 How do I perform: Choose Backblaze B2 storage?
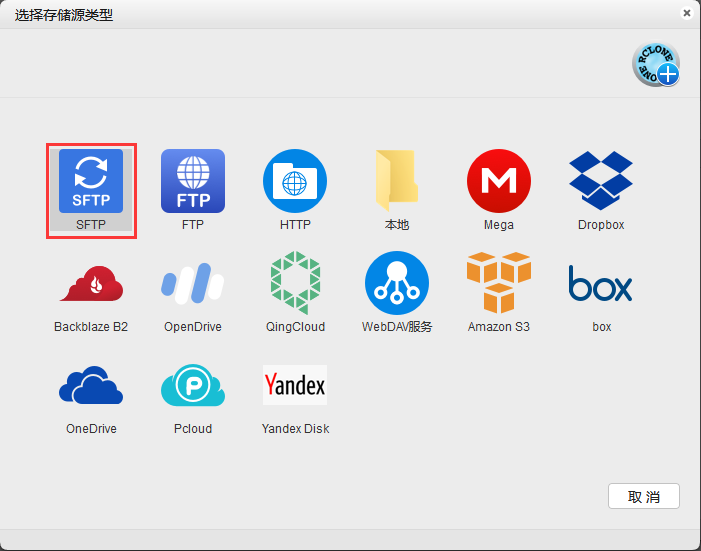tap(91, 284)
